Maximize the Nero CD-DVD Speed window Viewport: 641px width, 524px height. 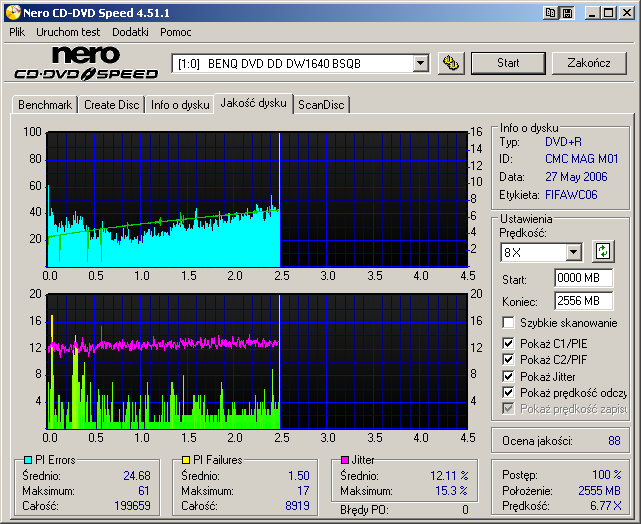[x=608, y=13]
